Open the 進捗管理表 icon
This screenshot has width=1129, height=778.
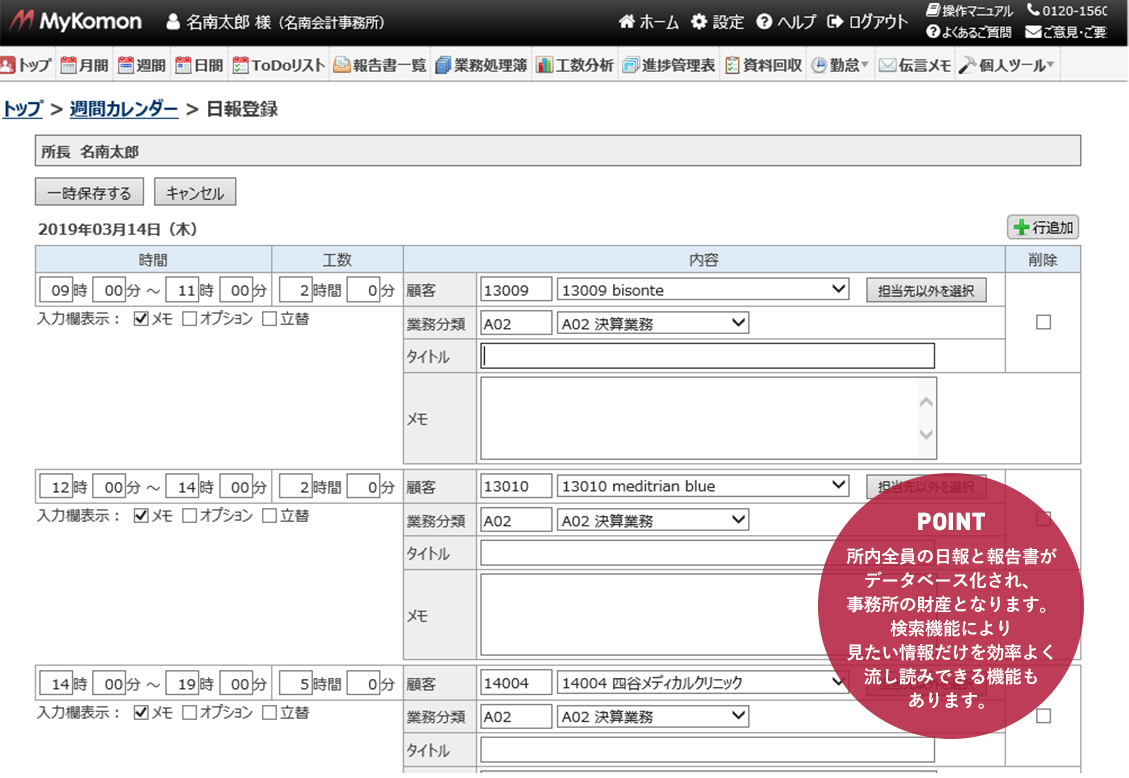pos(631,65)
